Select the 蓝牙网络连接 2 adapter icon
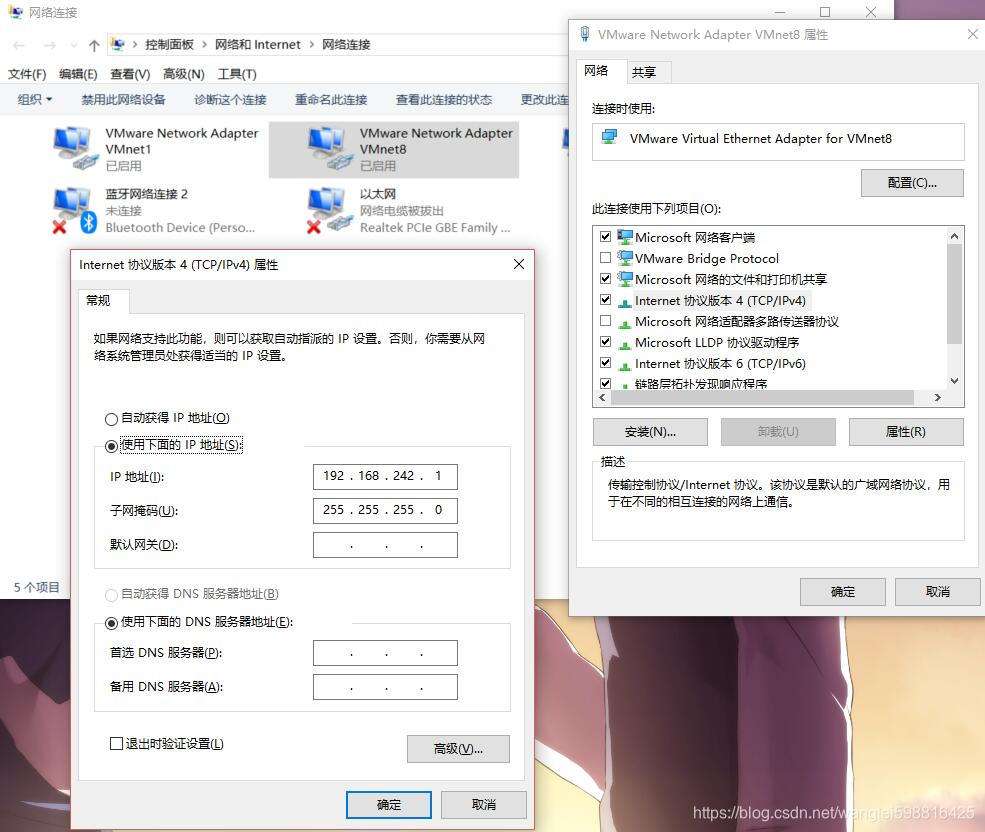 75,211
